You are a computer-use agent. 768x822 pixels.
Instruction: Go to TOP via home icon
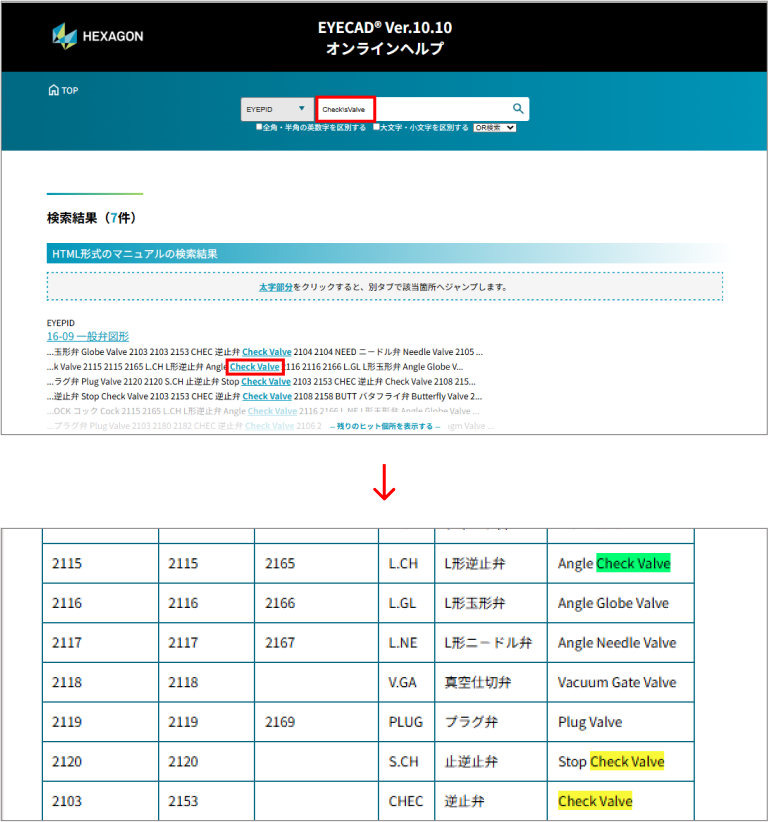(53, 90)
